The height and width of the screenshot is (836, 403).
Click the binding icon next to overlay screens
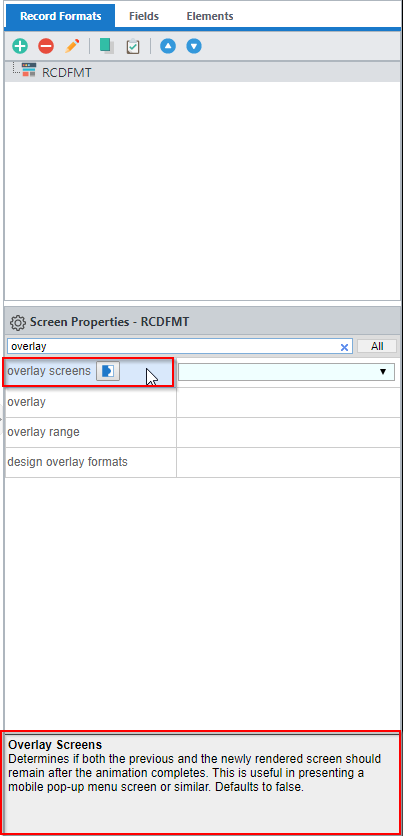(x=108, y=372)
